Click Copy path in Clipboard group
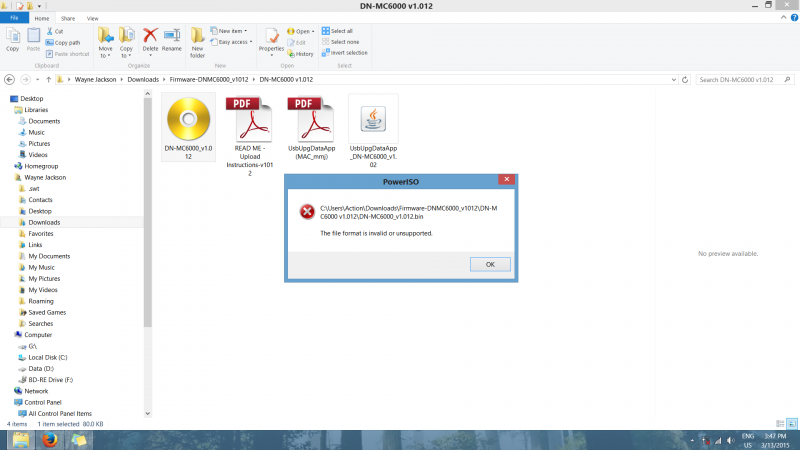 63,43
